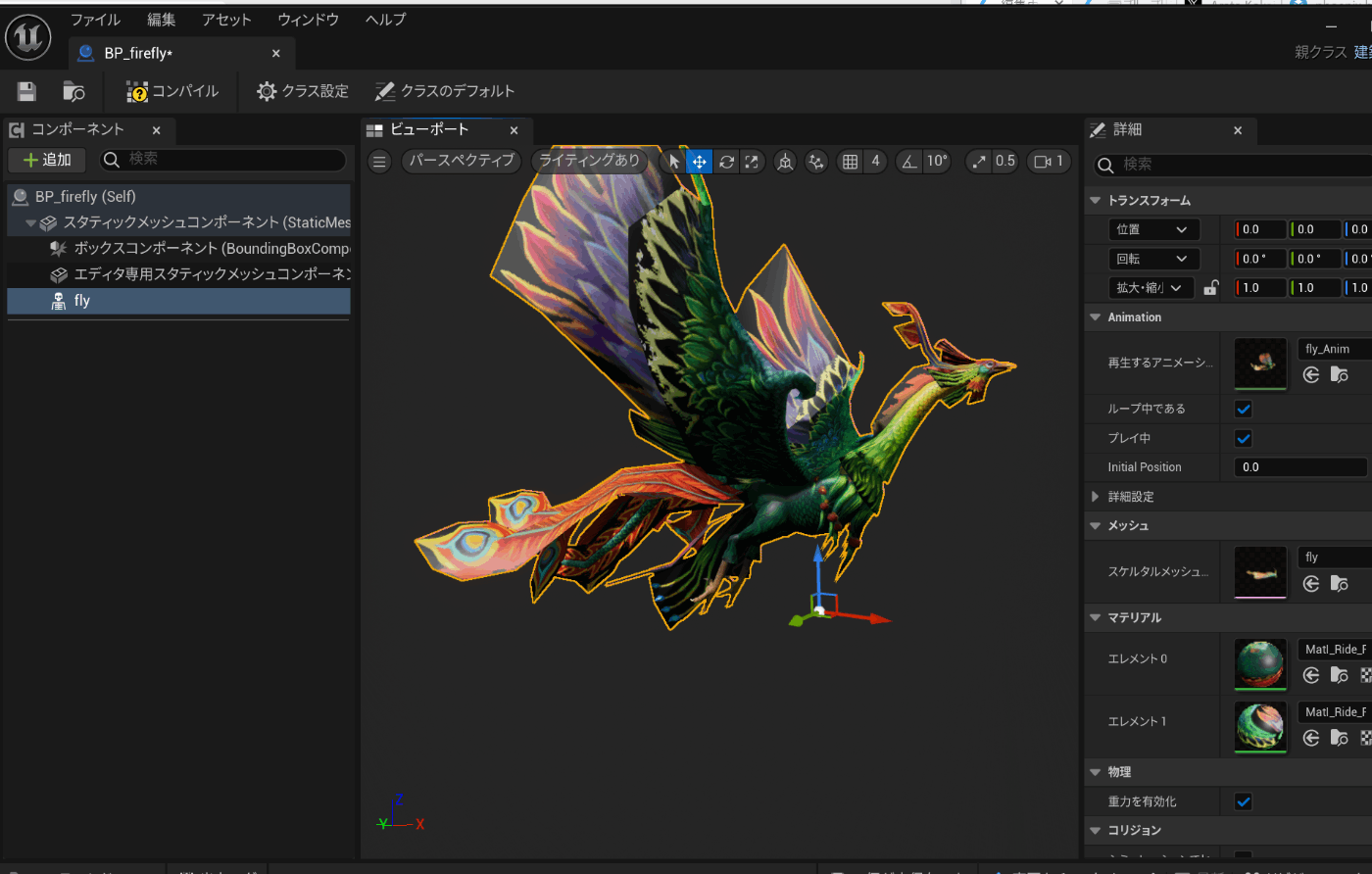Open the ファイル menu

point(95,20)
